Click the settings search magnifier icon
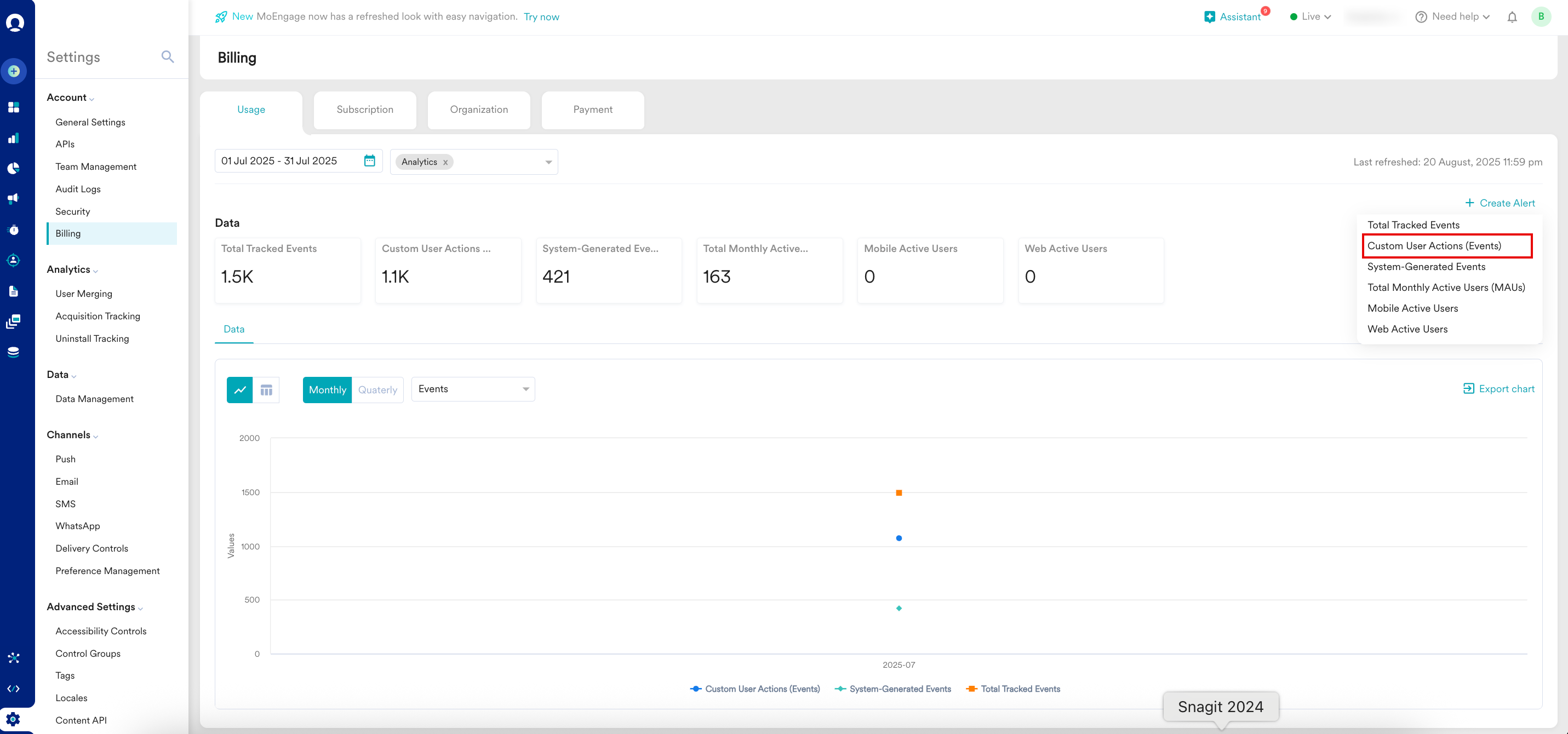1568x734 pixels. pos(168,56)
